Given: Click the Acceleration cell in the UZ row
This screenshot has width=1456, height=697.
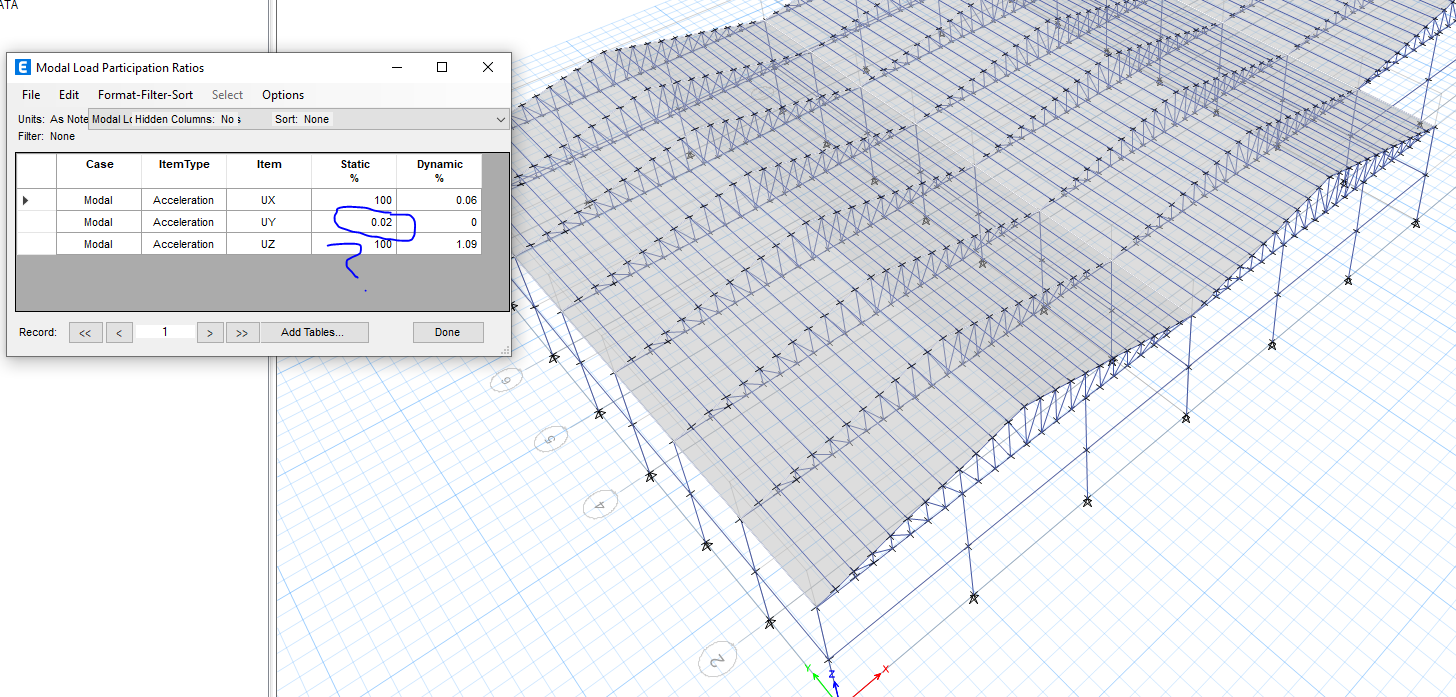Looking at the screenshot, I should (x=184, y=244).
